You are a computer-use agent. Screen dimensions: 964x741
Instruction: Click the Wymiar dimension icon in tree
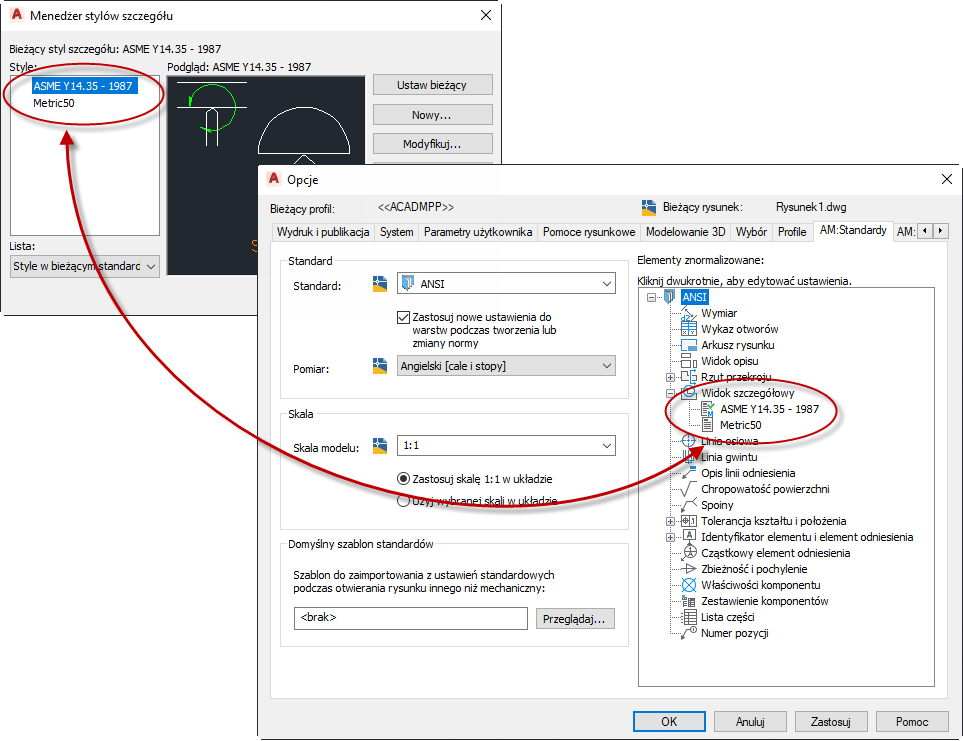[x=689, y=313]
